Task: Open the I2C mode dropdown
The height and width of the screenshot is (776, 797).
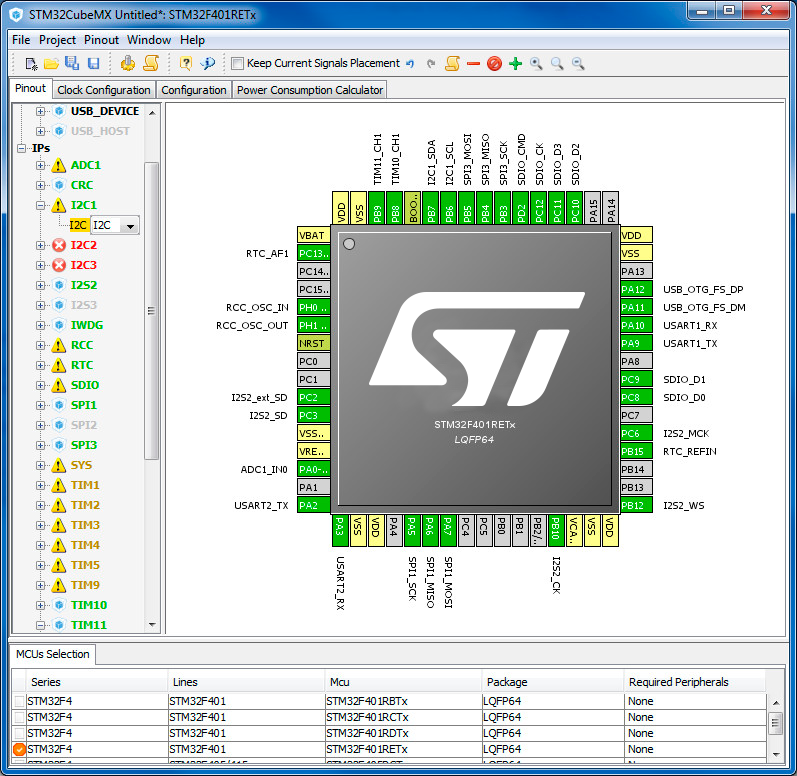Action: (x=129, y=226)
